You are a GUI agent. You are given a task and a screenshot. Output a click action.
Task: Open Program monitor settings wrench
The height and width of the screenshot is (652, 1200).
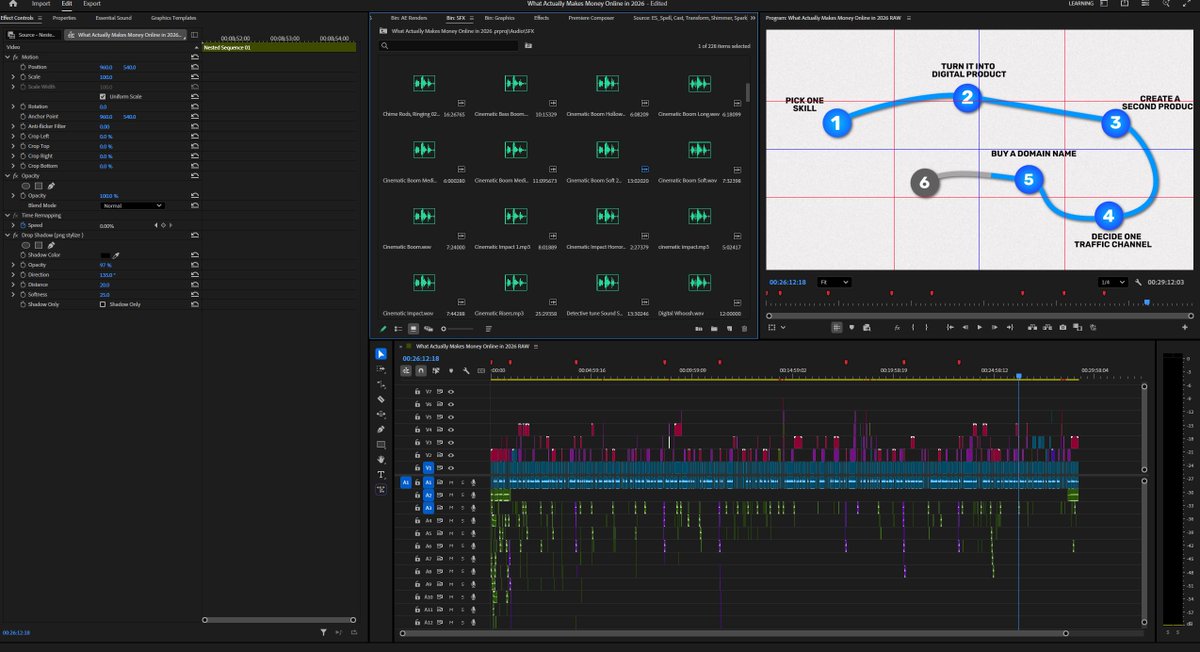click(x=1139, y=282)
